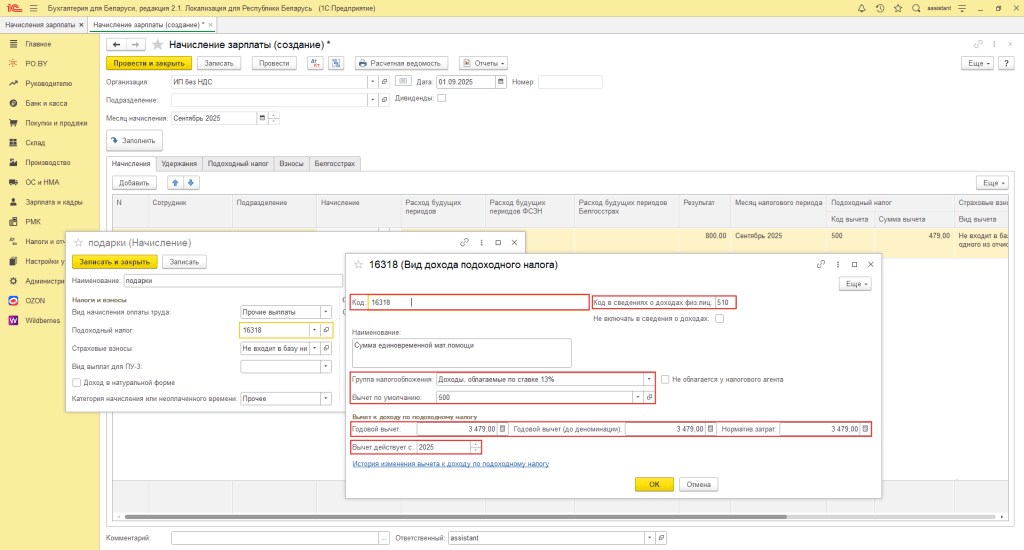1024x550 pixels.
Task: Switch to Начисления зарплаты window tab
Action: [x=40, y=25]
